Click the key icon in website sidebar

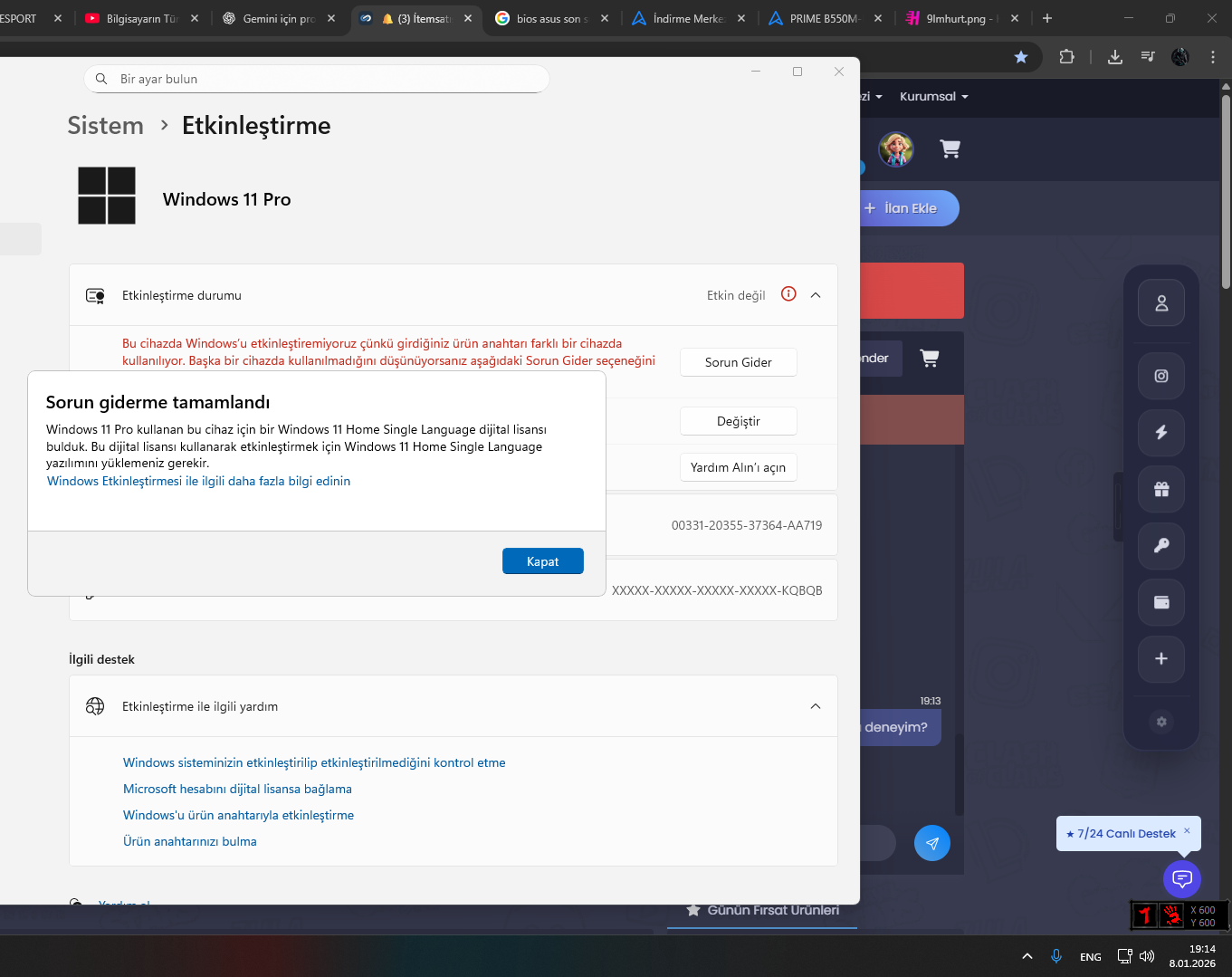coord(1161,545)
